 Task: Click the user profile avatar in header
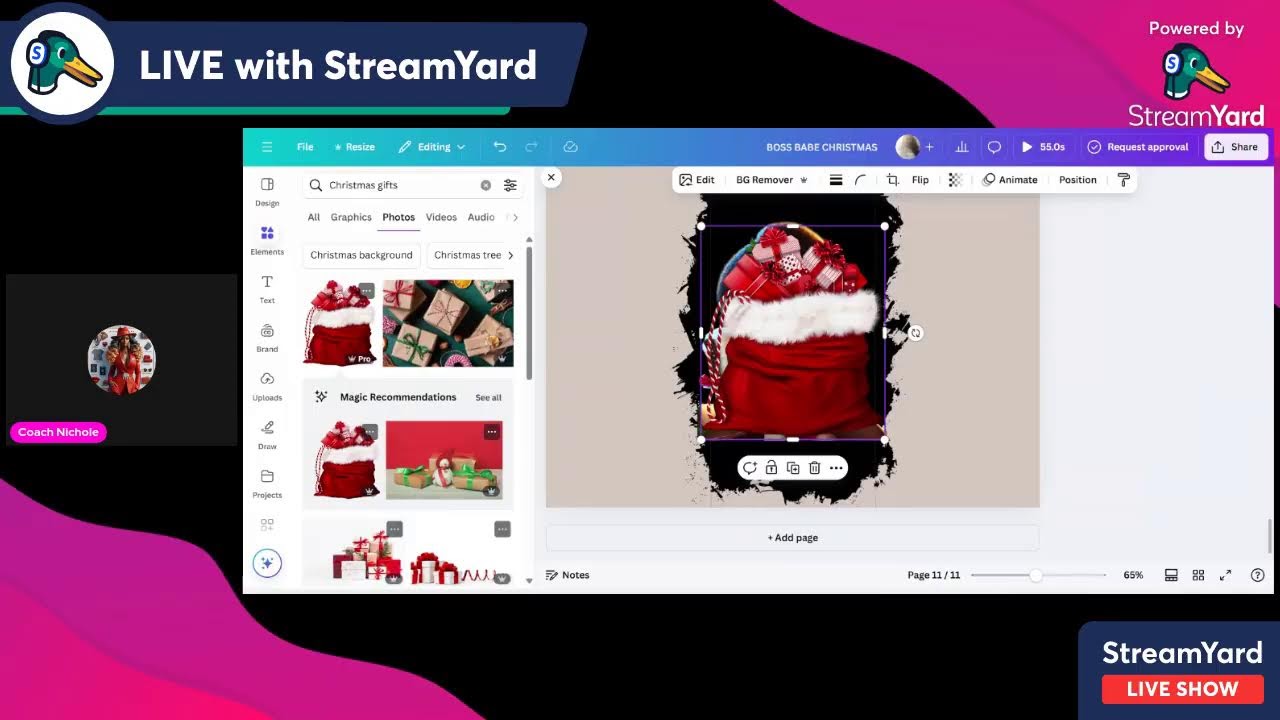[x=907, y=147]
